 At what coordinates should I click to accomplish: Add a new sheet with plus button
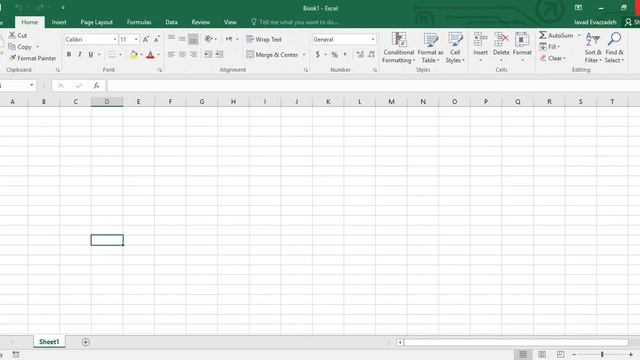tap(85, 342)
